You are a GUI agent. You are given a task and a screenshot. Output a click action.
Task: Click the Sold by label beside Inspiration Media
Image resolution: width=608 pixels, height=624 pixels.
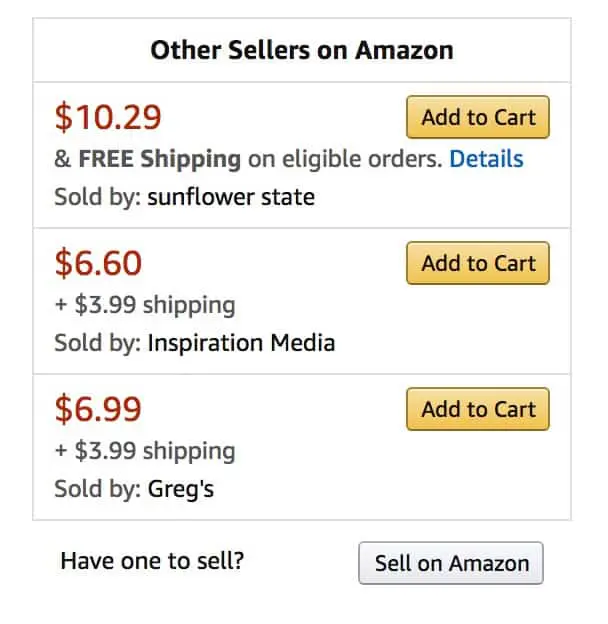point(98,343)
